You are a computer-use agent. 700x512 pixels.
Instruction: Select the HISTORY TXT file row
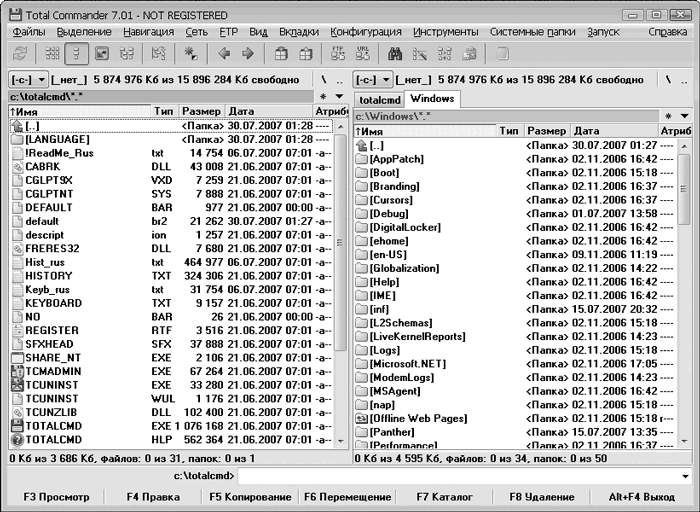tap(171, 276)
